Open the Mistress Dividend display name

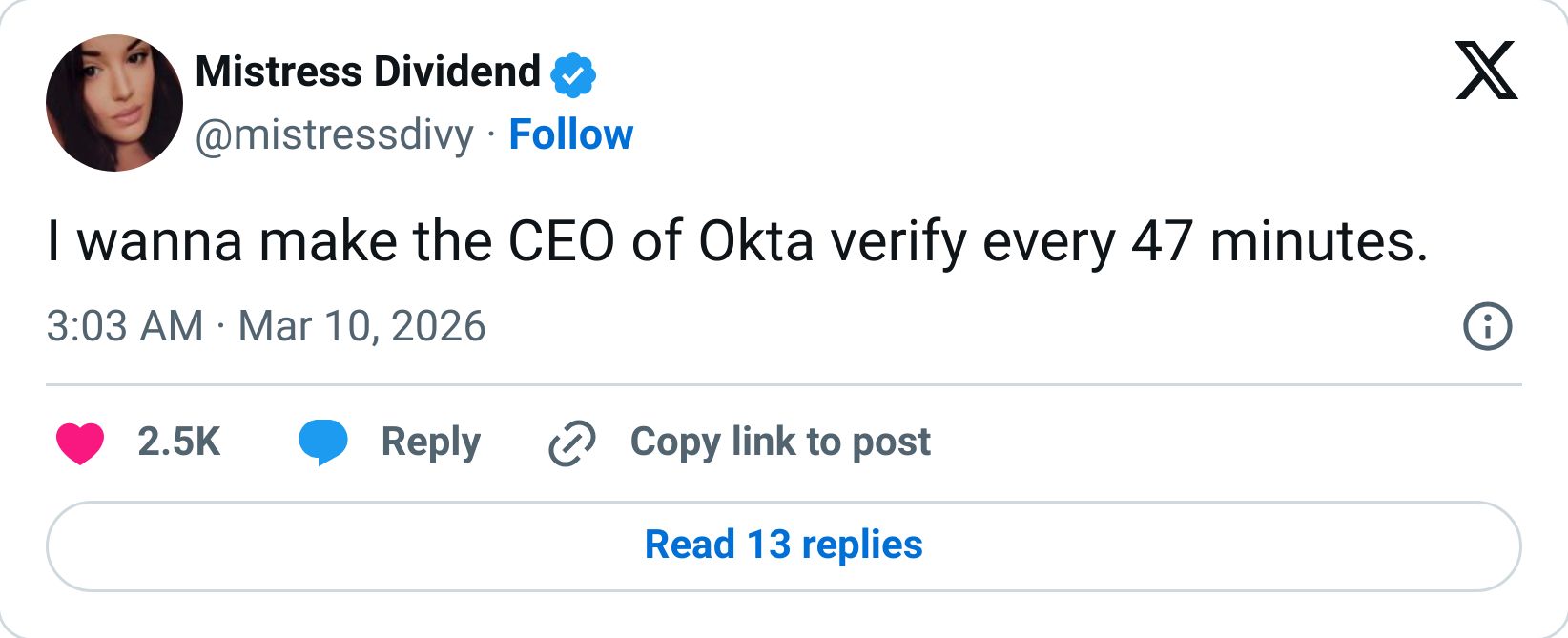367,72
